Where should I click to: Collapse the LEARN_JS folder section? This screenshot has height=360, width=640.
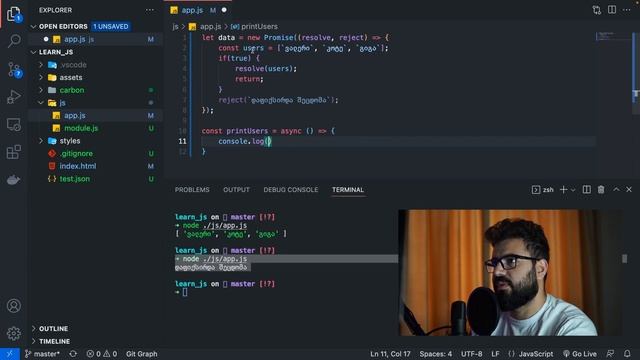33,52
